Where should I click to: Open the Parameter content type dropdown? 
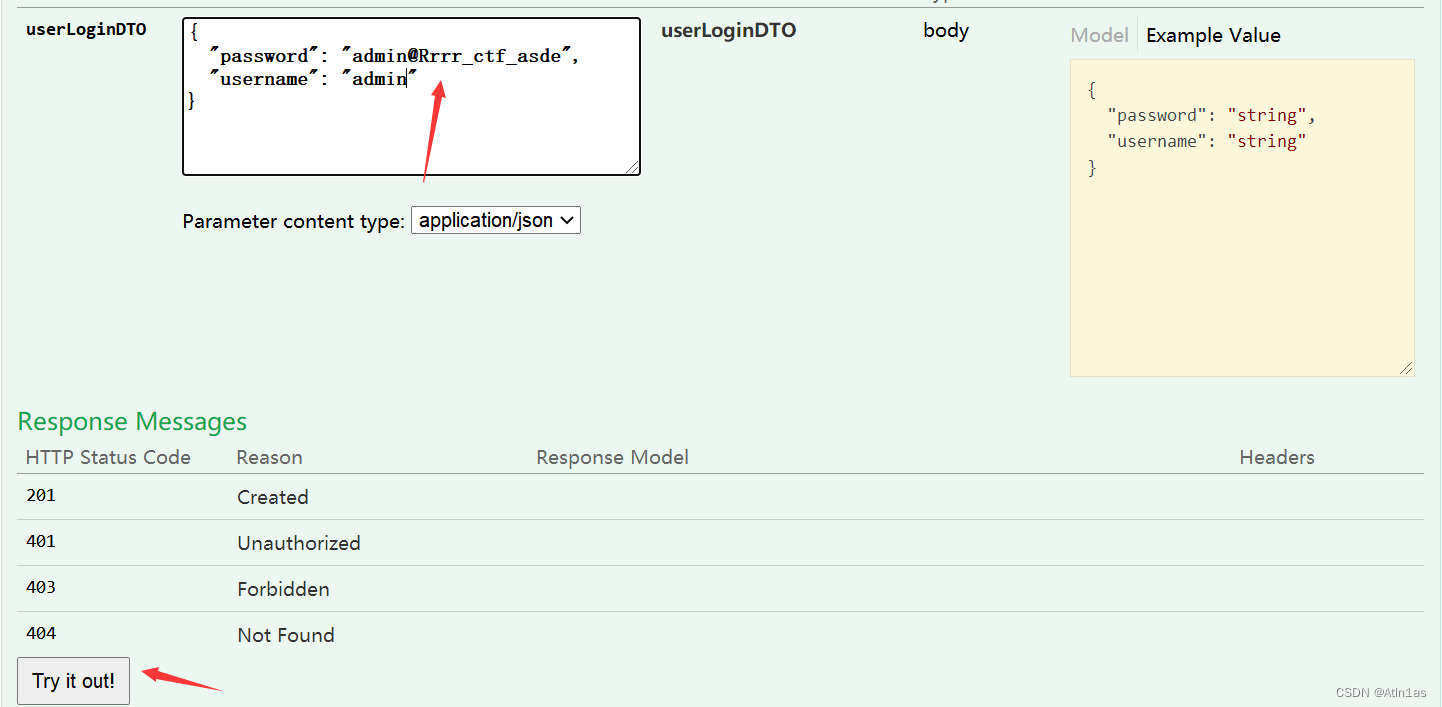tap(495, 220)
